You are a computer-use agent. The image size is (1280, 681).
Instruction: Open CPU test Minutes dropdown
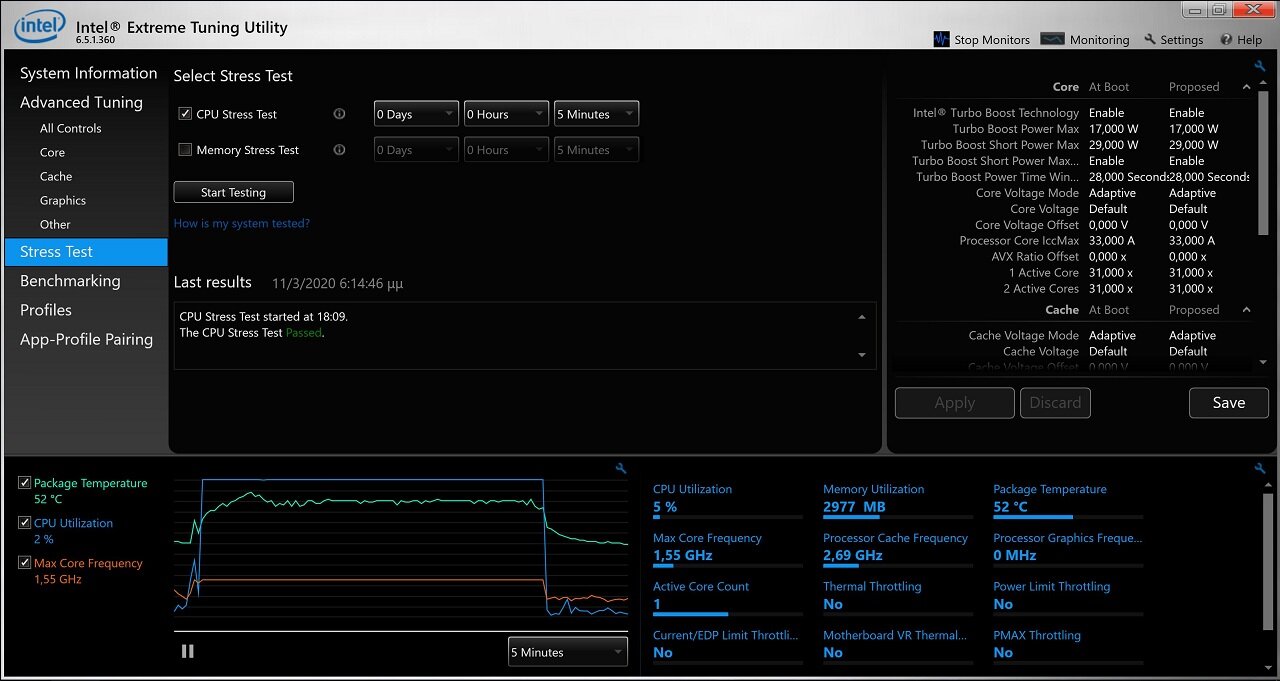click(596, 114)
